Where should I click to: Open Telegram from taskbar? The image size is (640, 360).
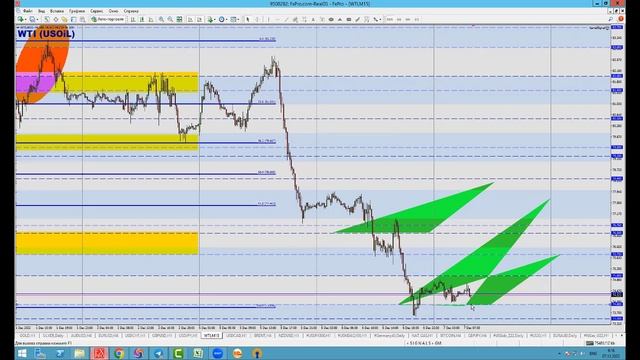pyautogui.click(x=159, y=353)
